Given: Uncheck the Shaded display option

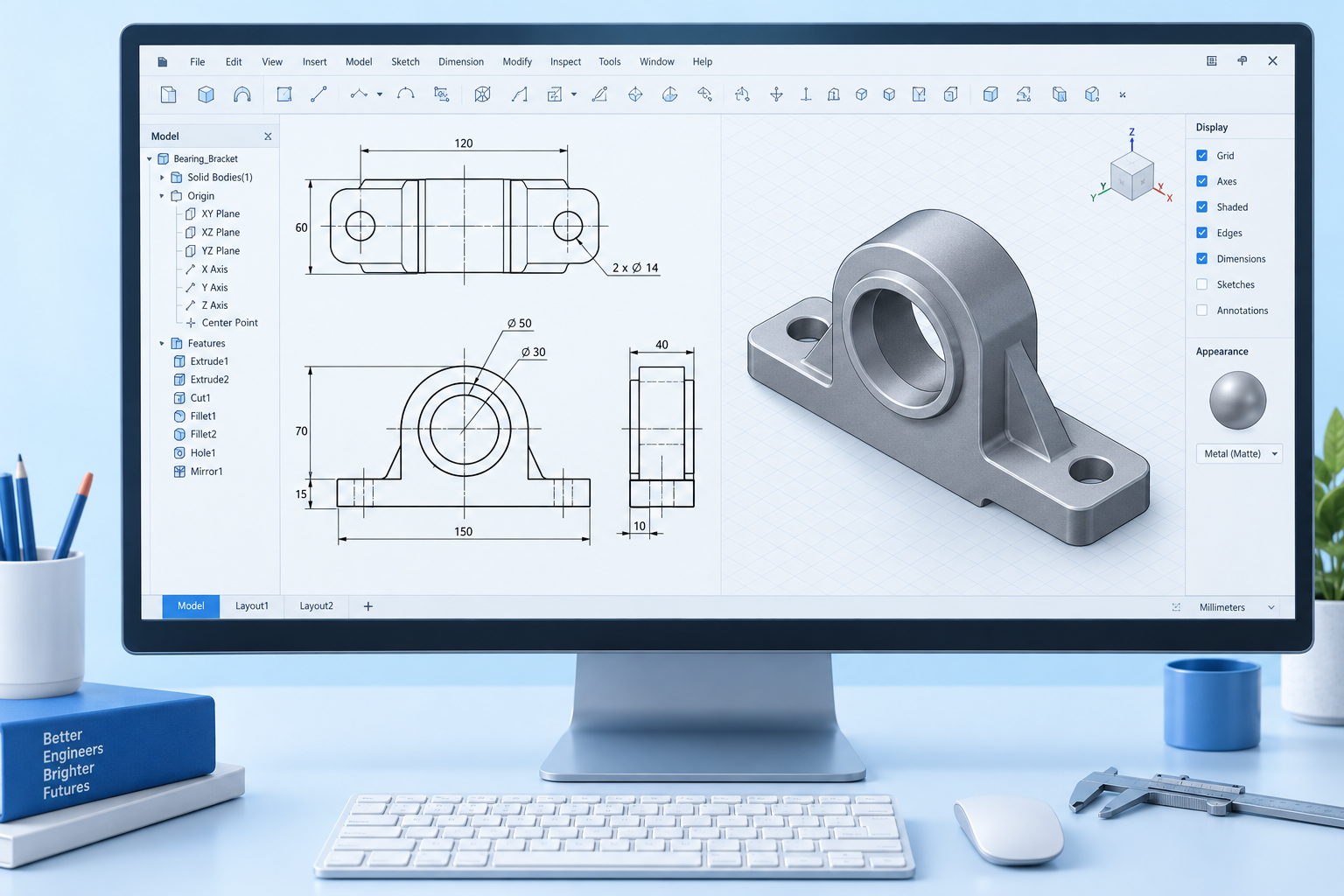Looking at the screenshot, I should (1202, 207).
